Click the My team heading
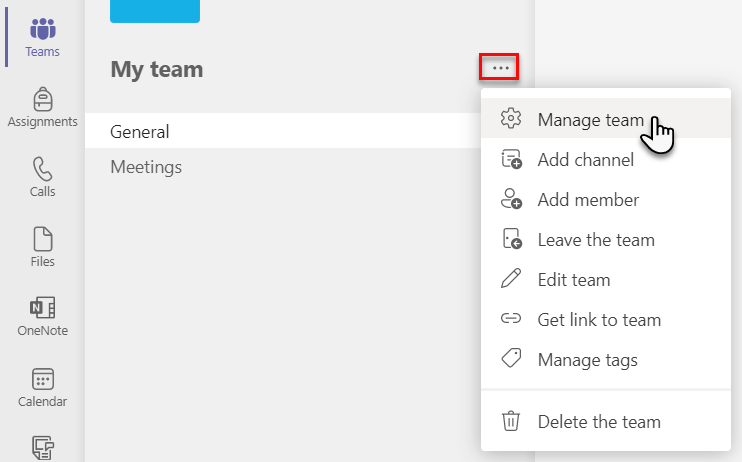This screenshot has height=462, width=742. pyautogui.click(x=157, y=69)
